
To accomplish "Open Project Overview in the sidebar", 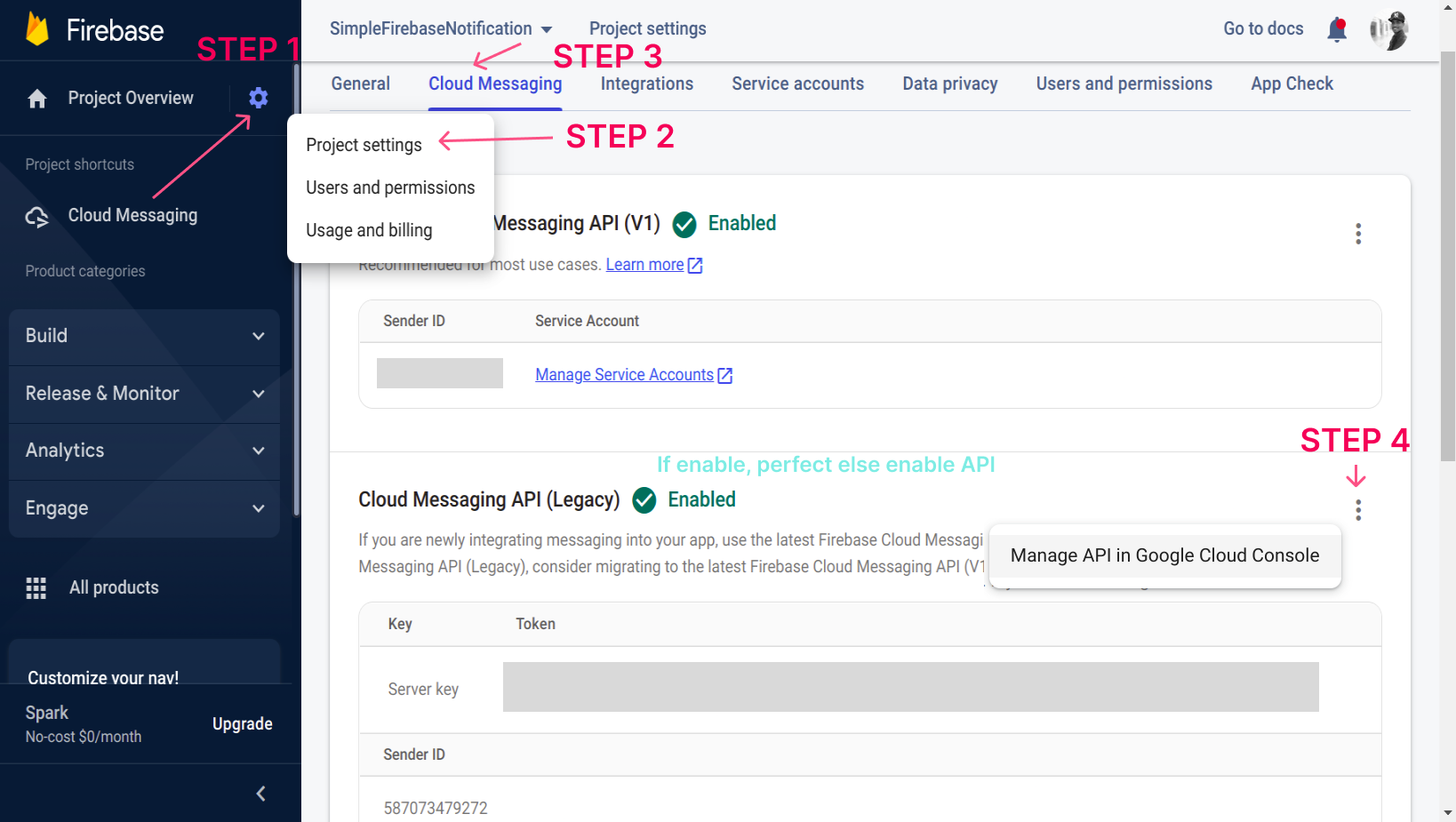I will pyautogui.click(x=131, y=98).
